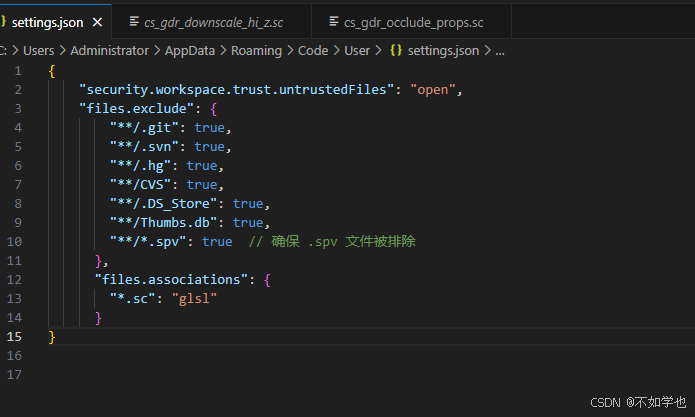Open the breadcrumb ellipsis symbol list

[500, 51]
